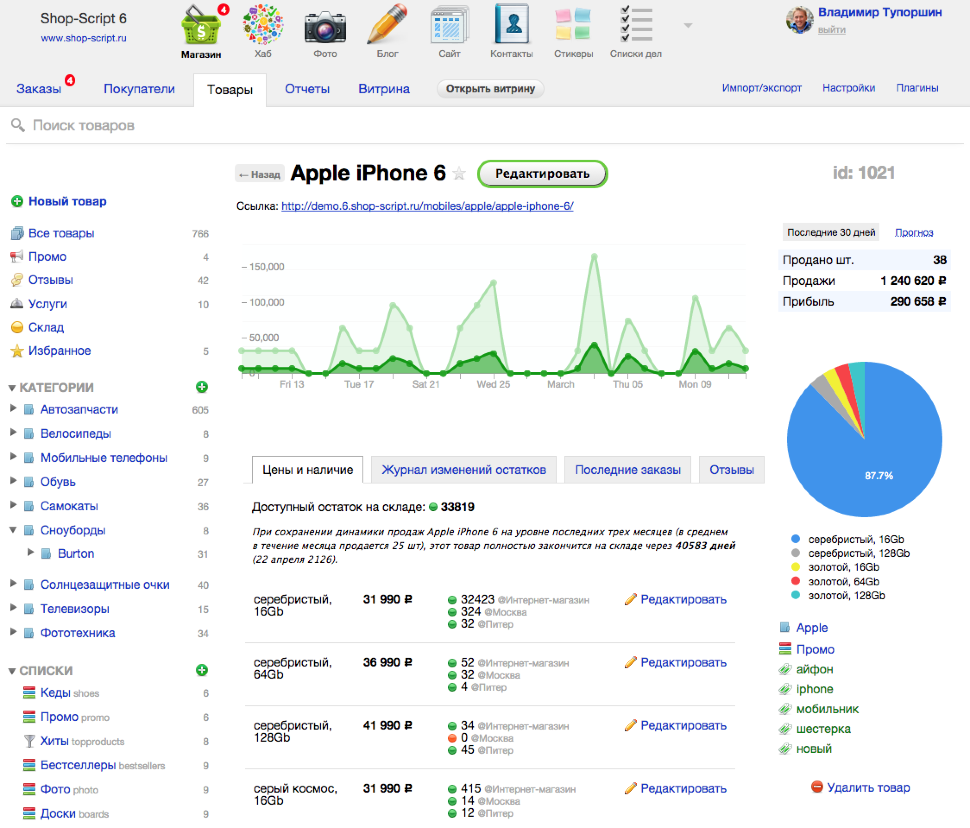The image size is (970, 828).
Task: Click the выйти logout link
Action: (831, 30)
